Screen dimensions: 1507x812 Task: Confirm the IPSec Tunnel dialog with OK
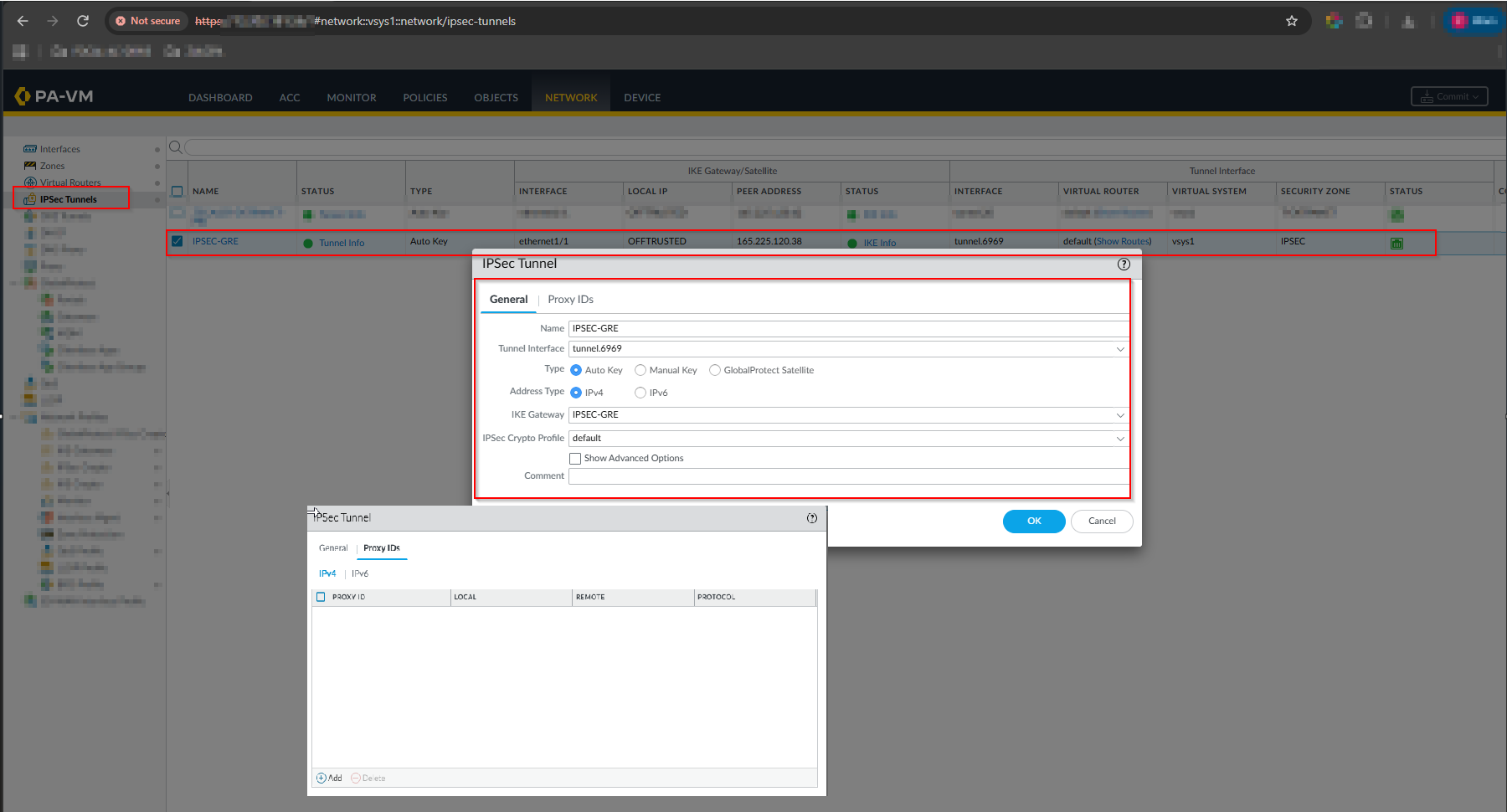(x=1034, y=521)
